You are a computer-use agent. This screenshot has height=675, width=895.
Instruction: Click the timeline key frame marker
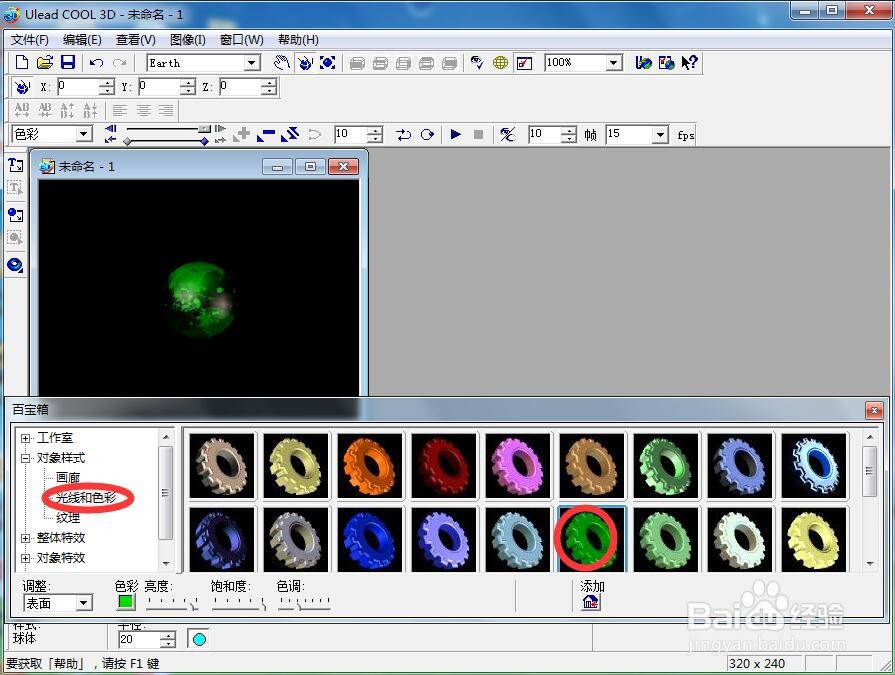pos(204,141)
